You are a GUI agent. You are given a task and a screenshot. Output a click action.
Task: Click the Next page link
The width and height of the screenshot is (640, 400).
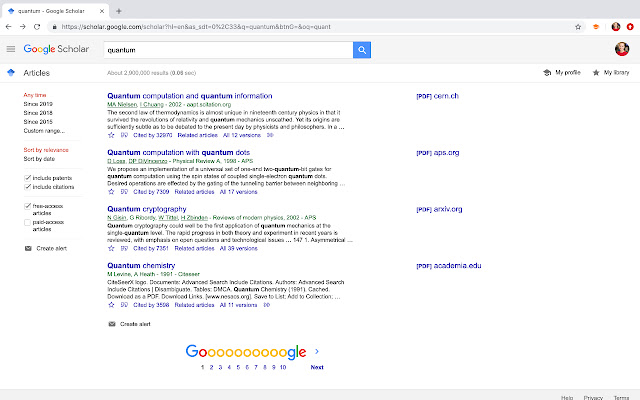(317, 367)
